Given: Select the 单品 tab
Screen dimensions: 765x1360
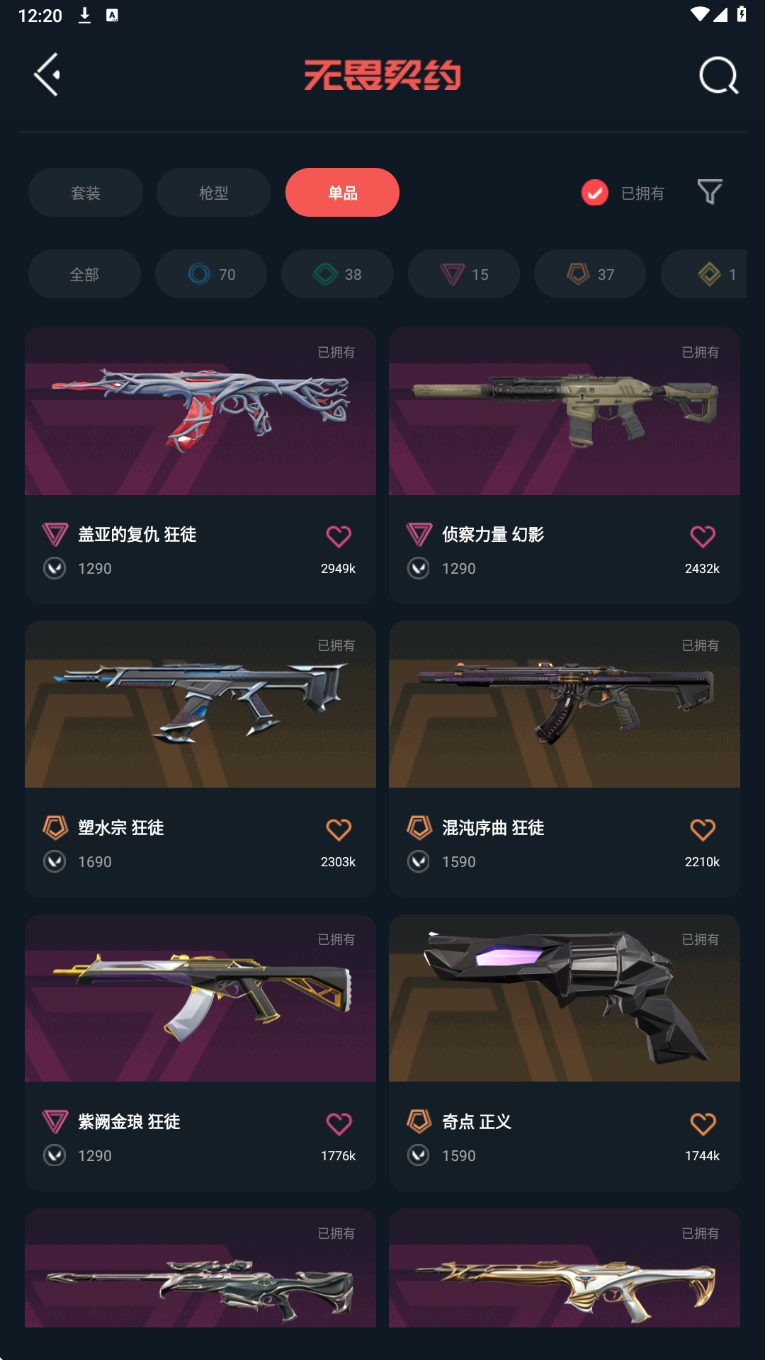Looking at the screenshot, I should (342, 192).
